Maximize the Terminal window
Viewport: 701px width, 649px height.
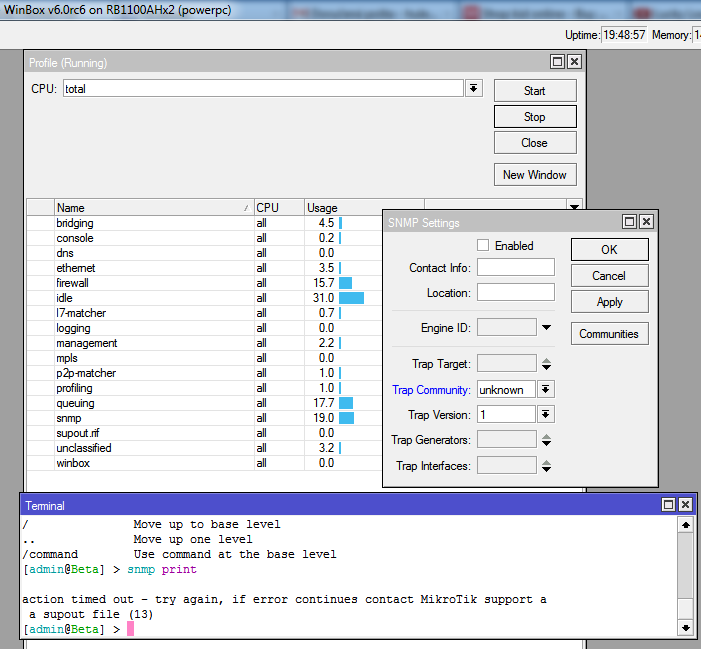click(668, 505)
